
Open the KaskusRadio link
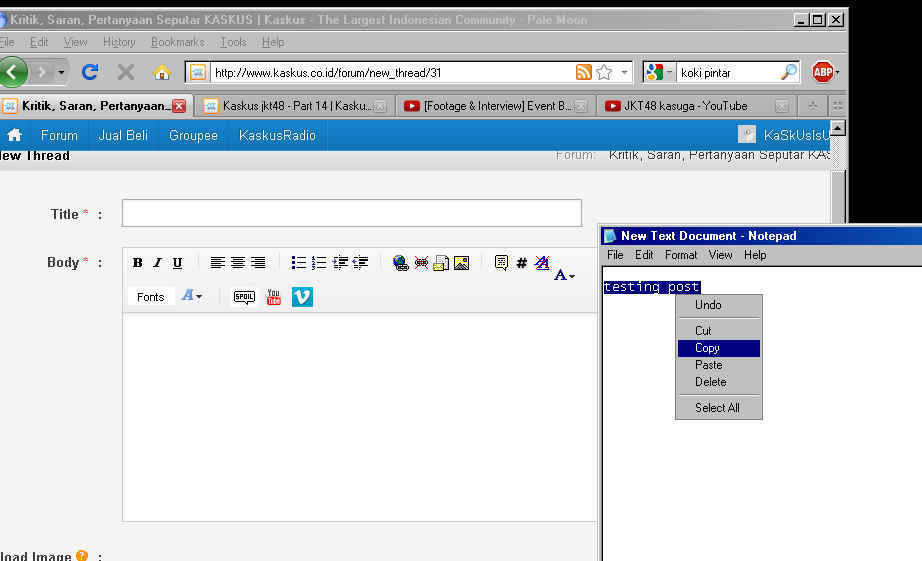coord(277,135)
